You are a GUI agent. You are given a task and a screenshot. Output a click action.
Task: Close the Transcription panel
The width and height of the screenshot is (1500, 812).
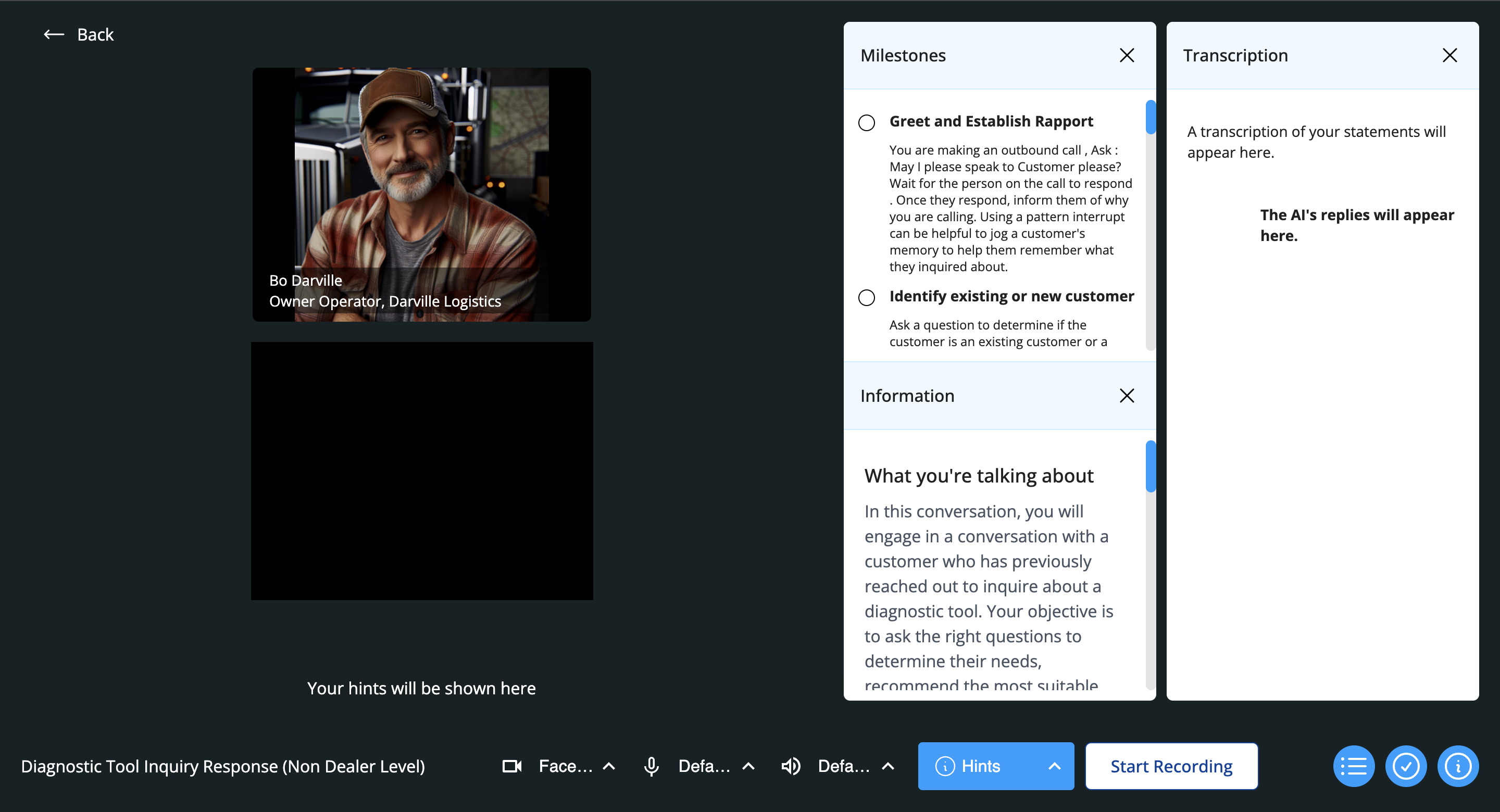point(1449,55)
